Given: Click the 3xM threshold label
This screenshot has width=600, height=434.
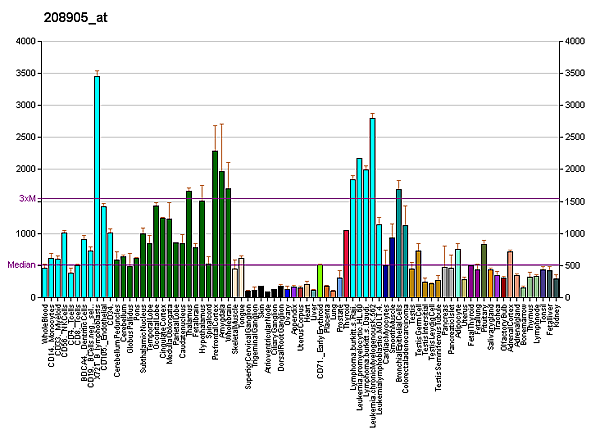Looking at the screenshot, I should 28,199.
